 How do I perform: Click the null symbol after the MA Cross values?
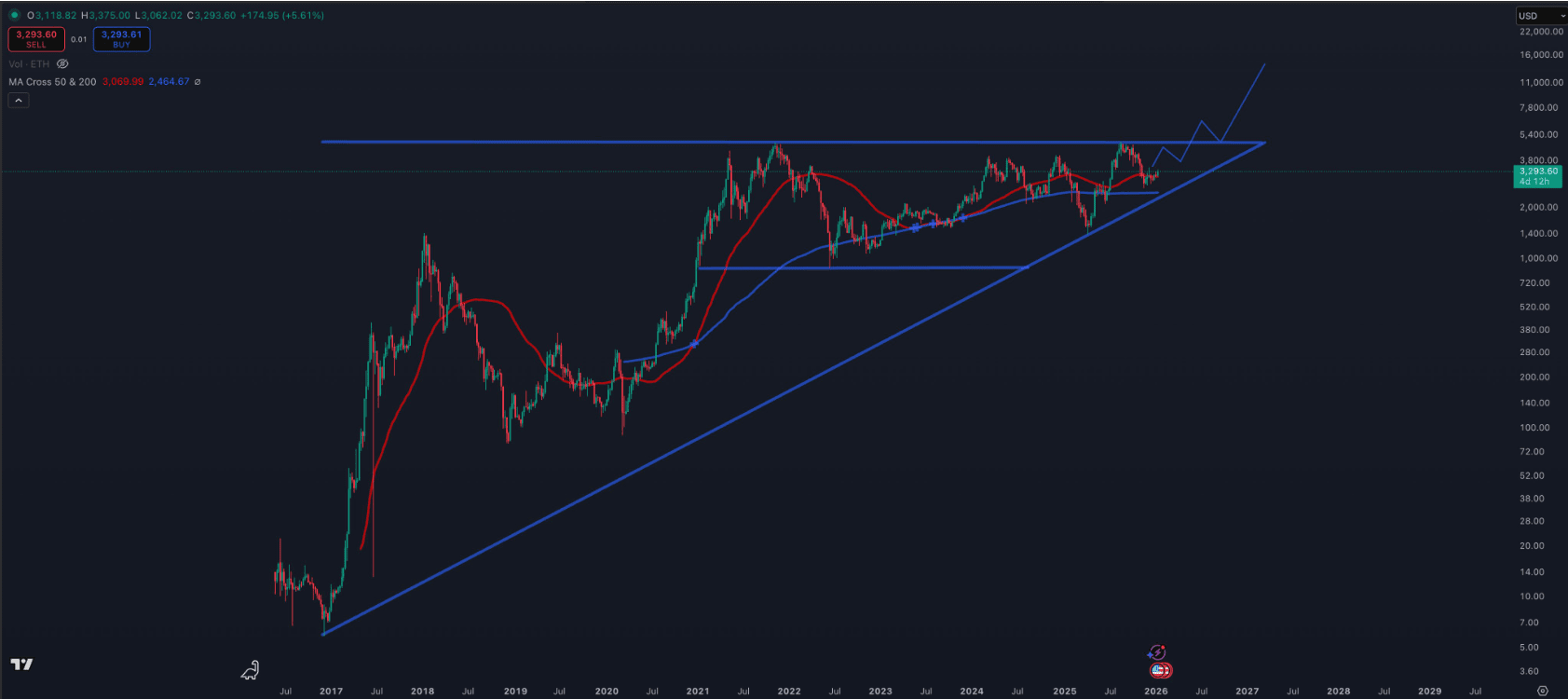pyautogui.click(x=198, y=82)
